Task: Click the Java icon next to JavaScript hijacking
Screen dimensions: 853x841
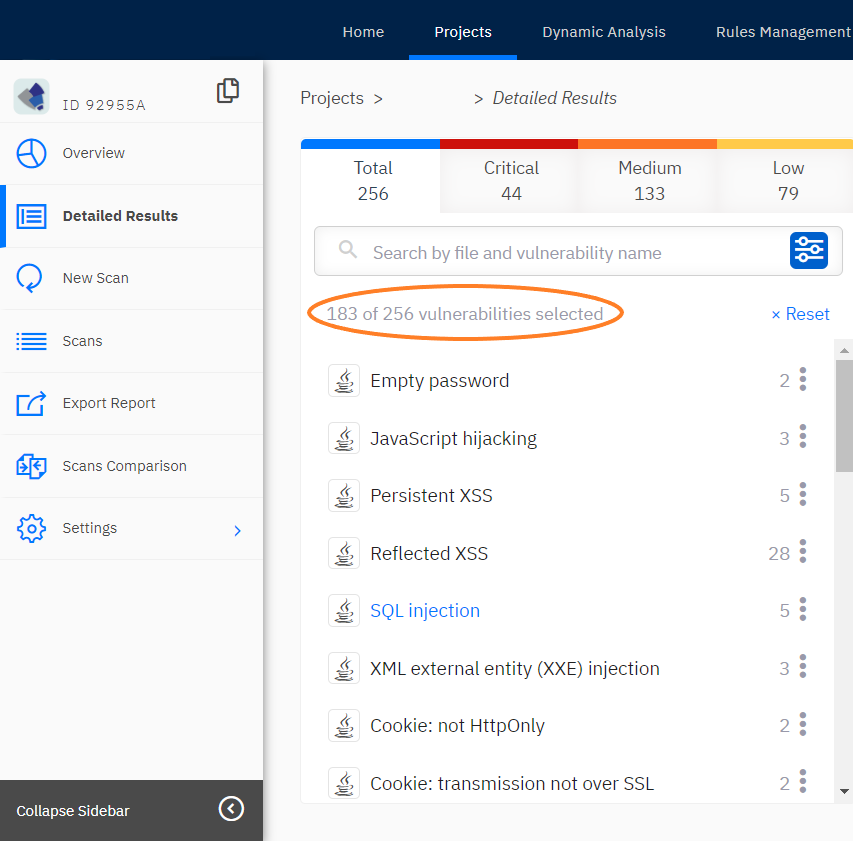Action: [344, 438]
